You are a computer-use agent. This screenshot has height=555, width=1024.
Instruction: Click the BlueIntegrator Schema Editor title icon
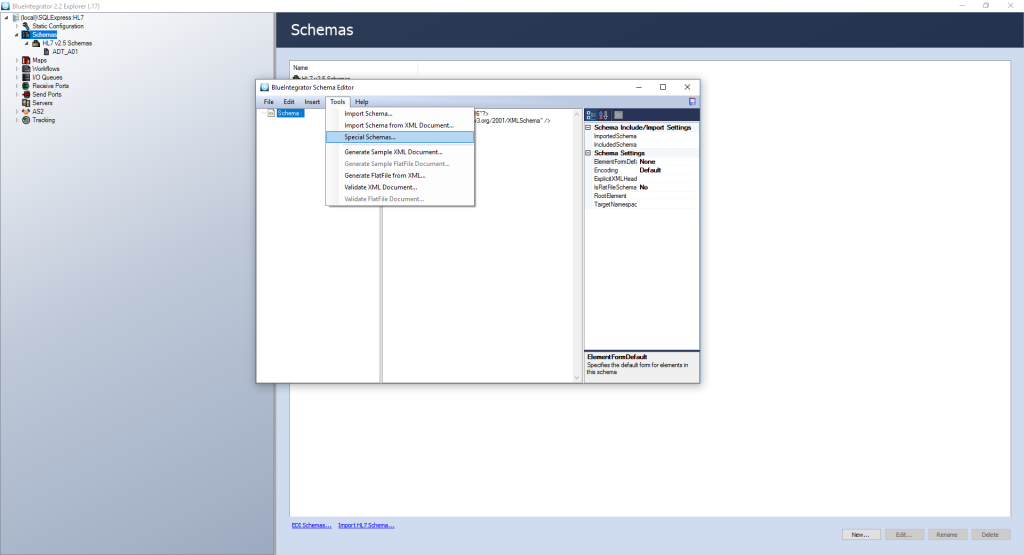264,87
